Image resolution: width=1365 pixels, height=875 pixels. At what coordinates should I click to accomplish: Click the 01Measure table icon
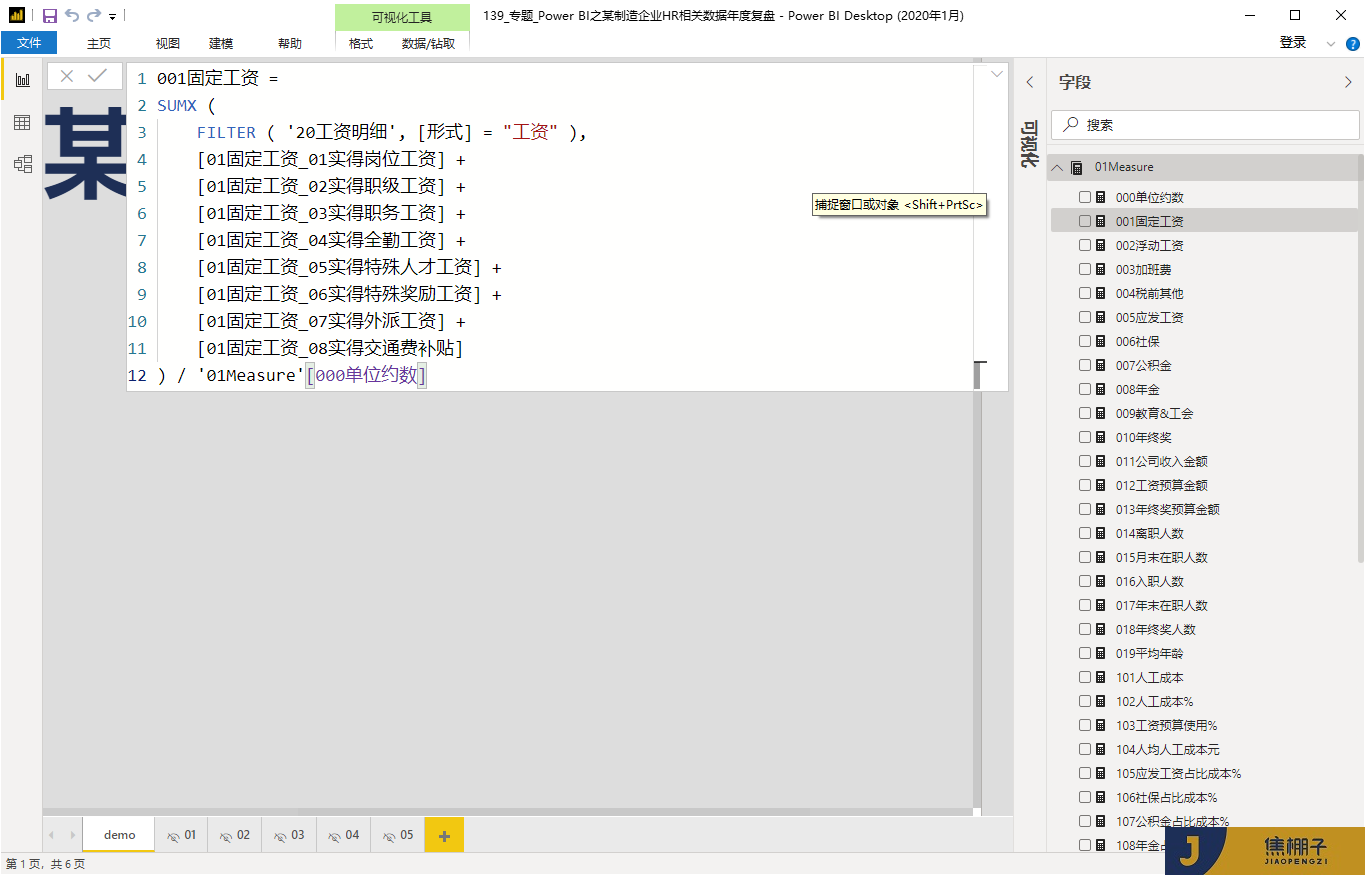[x=1077, y=167]
